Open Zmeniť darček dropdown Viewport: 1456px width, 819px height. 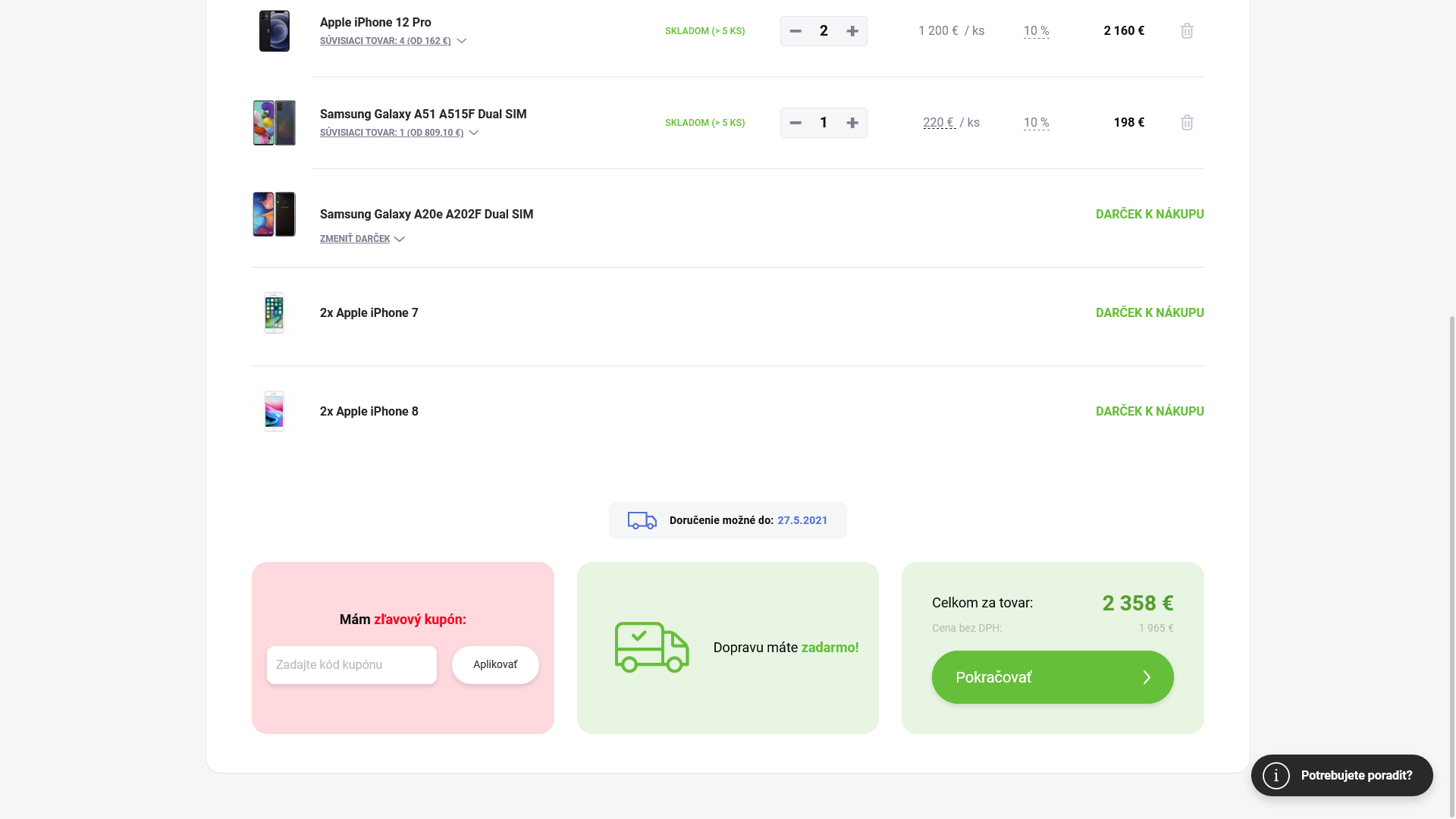point(362,239)
